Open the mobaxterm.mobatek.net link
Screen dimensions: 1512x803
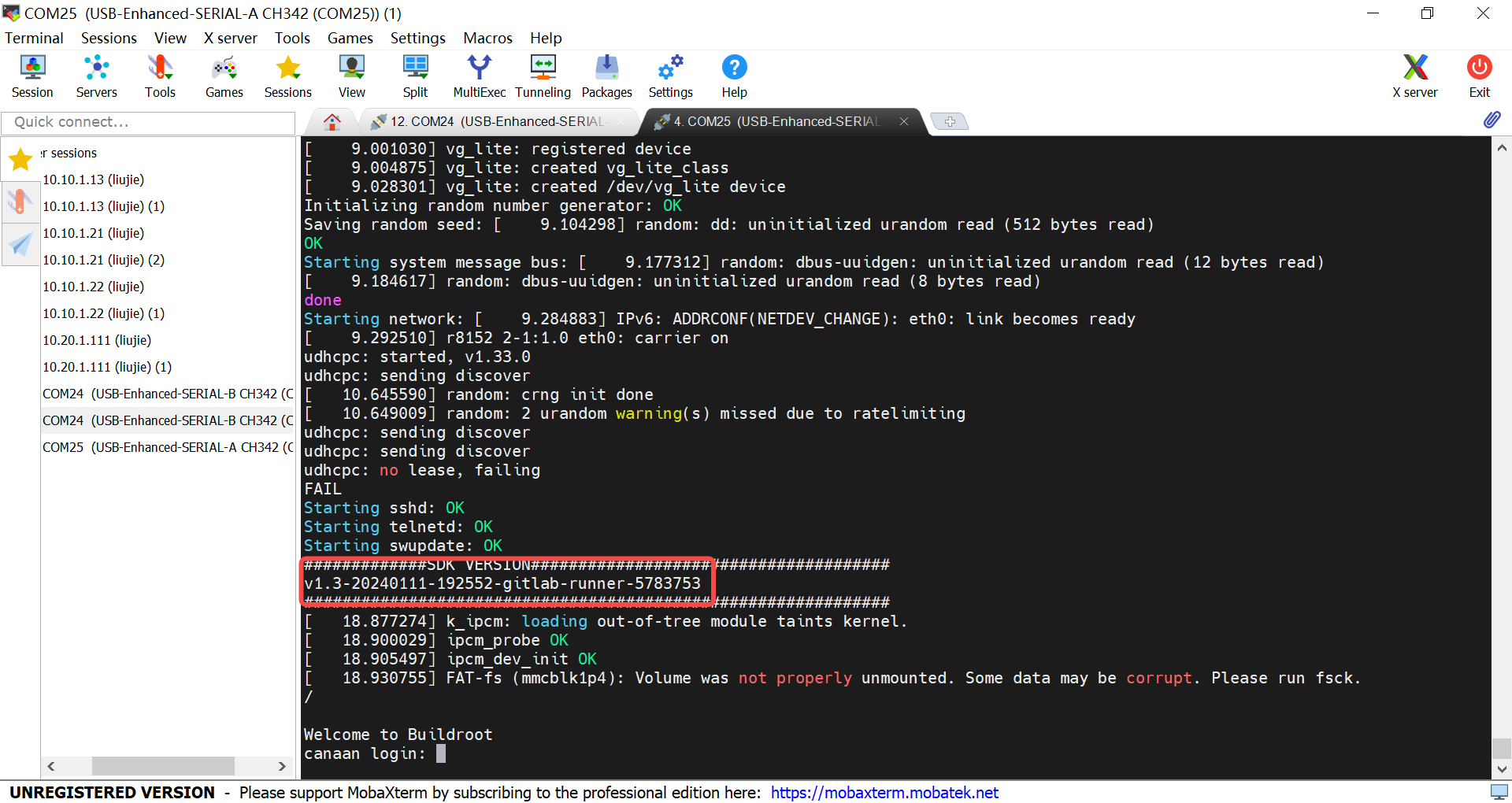coord(884,792)
